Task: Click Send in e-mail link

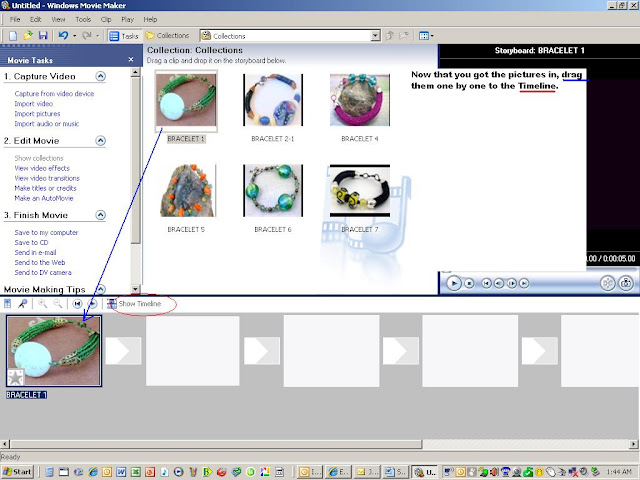Action: 35,253
